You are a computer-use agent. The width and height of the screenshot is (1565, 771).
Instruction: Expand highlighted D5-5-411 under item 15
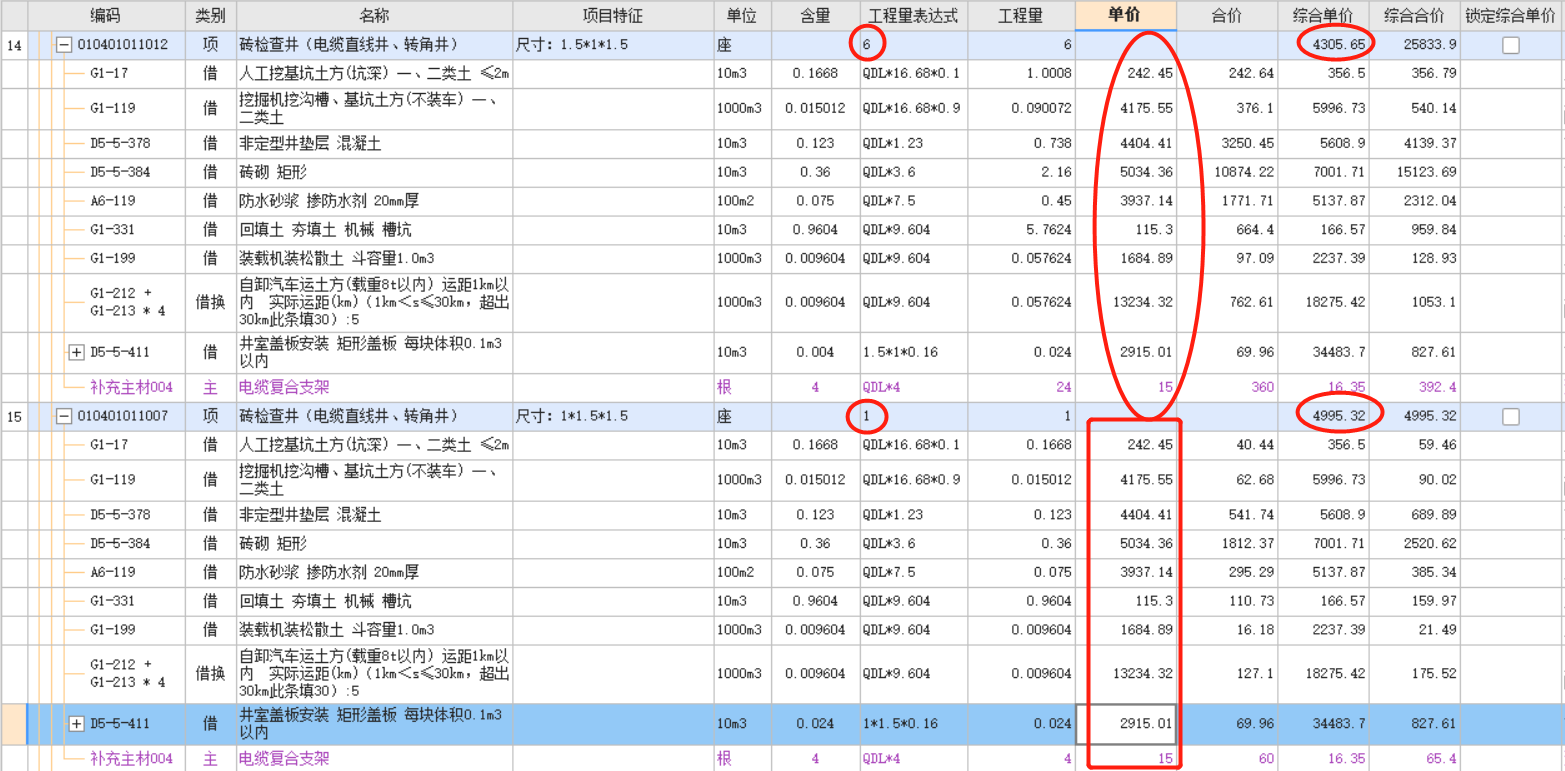(77, 723)
